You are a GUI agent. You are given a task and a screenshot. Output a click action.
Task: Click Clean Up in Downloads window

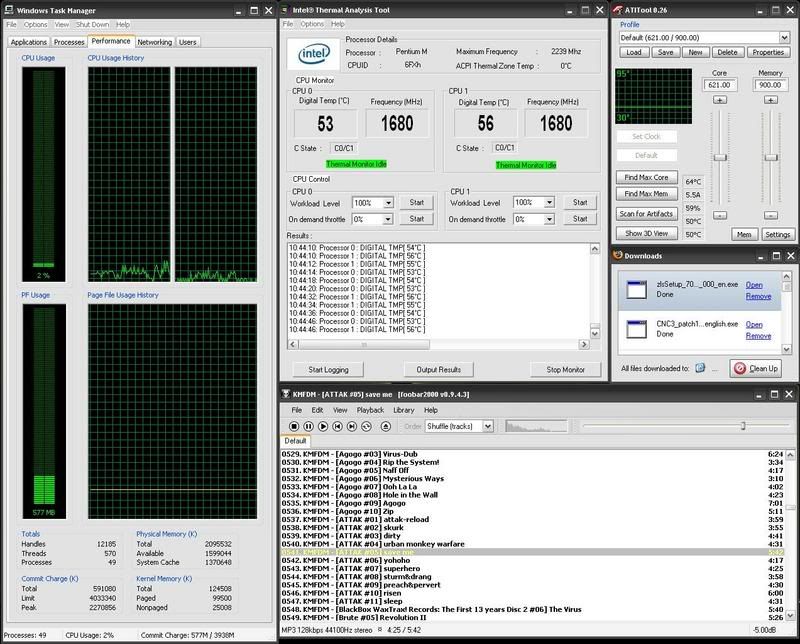(756, 368)
